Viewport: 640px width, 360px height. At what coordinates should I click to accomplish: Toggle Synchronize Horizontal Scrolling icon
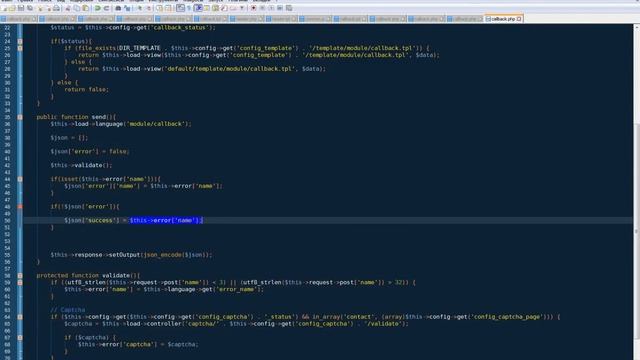tap(168, 8)
